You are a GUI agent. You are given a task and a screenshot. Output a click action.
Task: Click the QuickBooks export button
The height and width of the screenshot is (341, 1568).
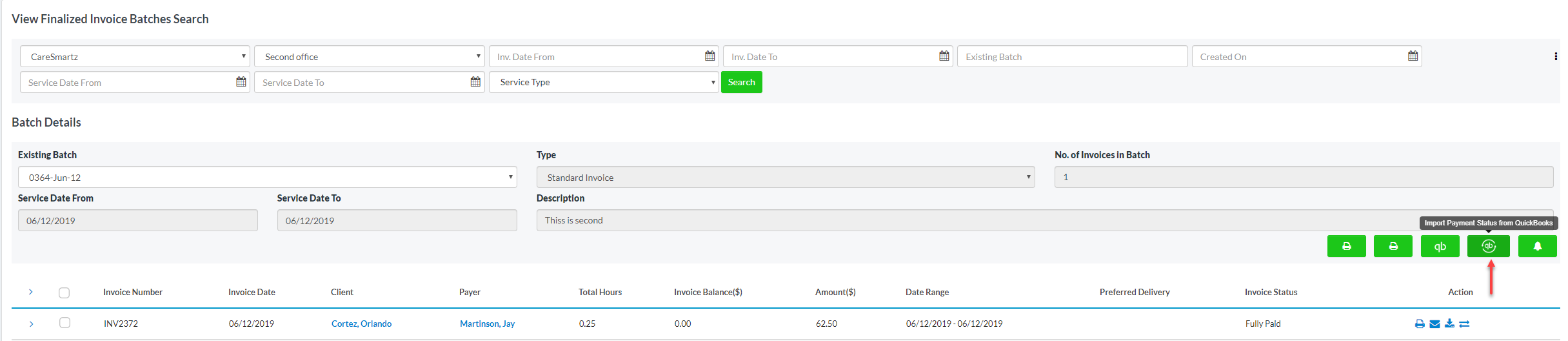(x=1440, y=246)
